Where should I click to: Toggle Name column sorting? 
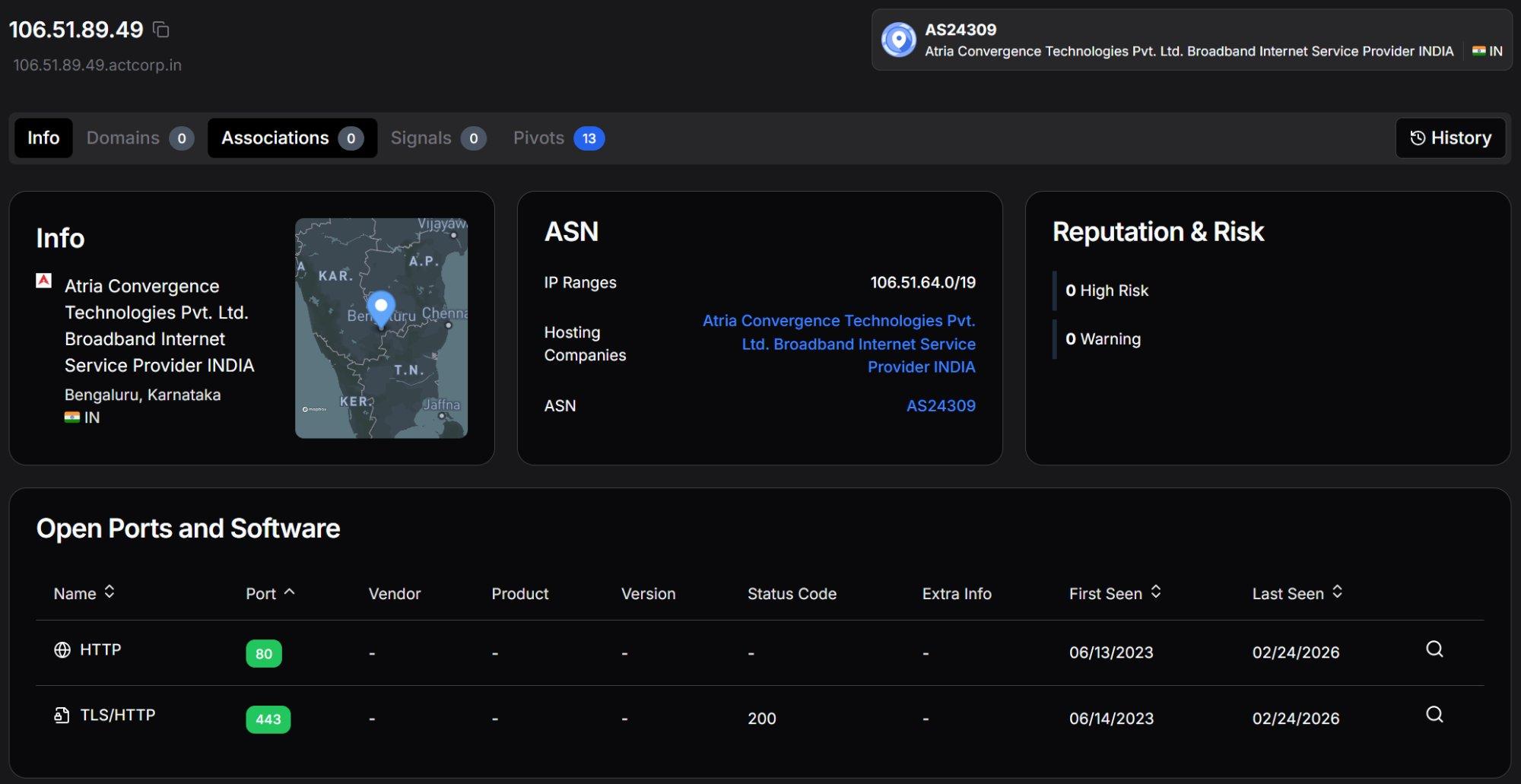[110, 593]
